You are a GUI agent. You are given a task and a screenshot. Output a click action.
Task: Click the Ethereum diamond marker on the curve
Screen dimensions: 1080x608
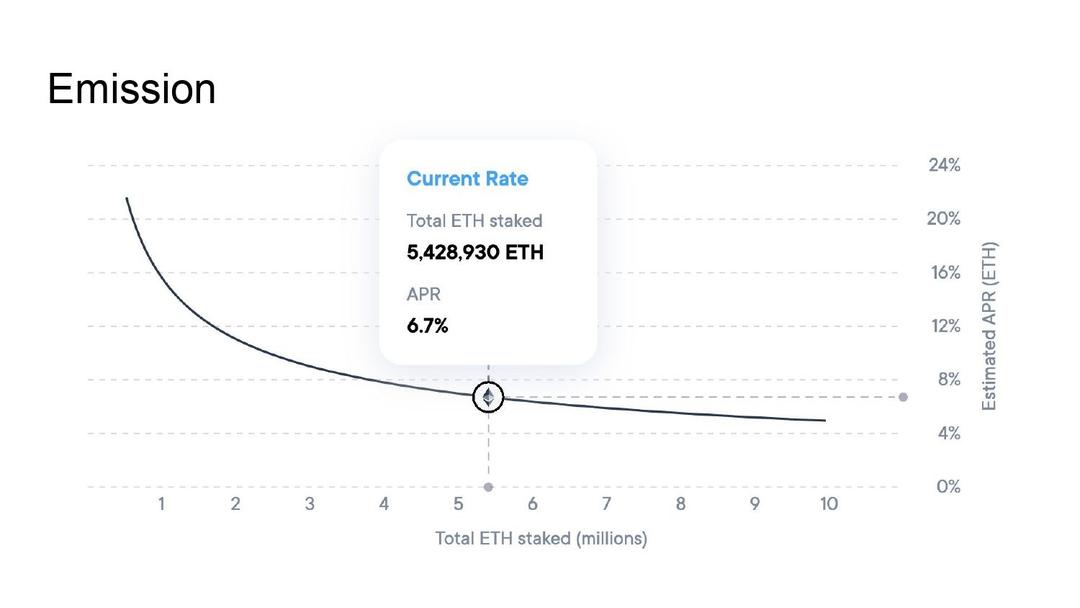(x=488, y=397)
